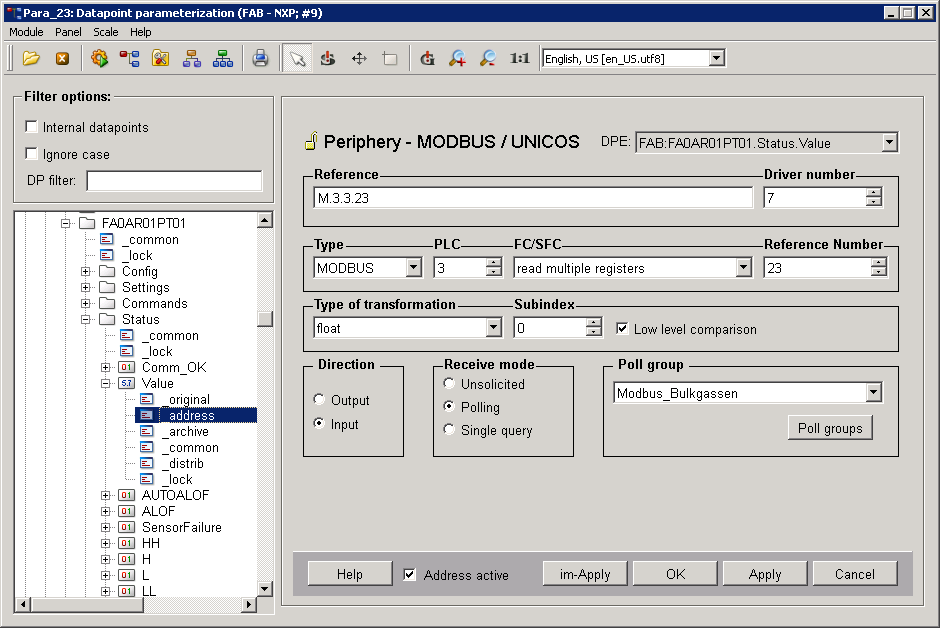Enable the Internal datapoints checkbox
The height and width of the screenshot is (628, 940).
click(32, 127)
